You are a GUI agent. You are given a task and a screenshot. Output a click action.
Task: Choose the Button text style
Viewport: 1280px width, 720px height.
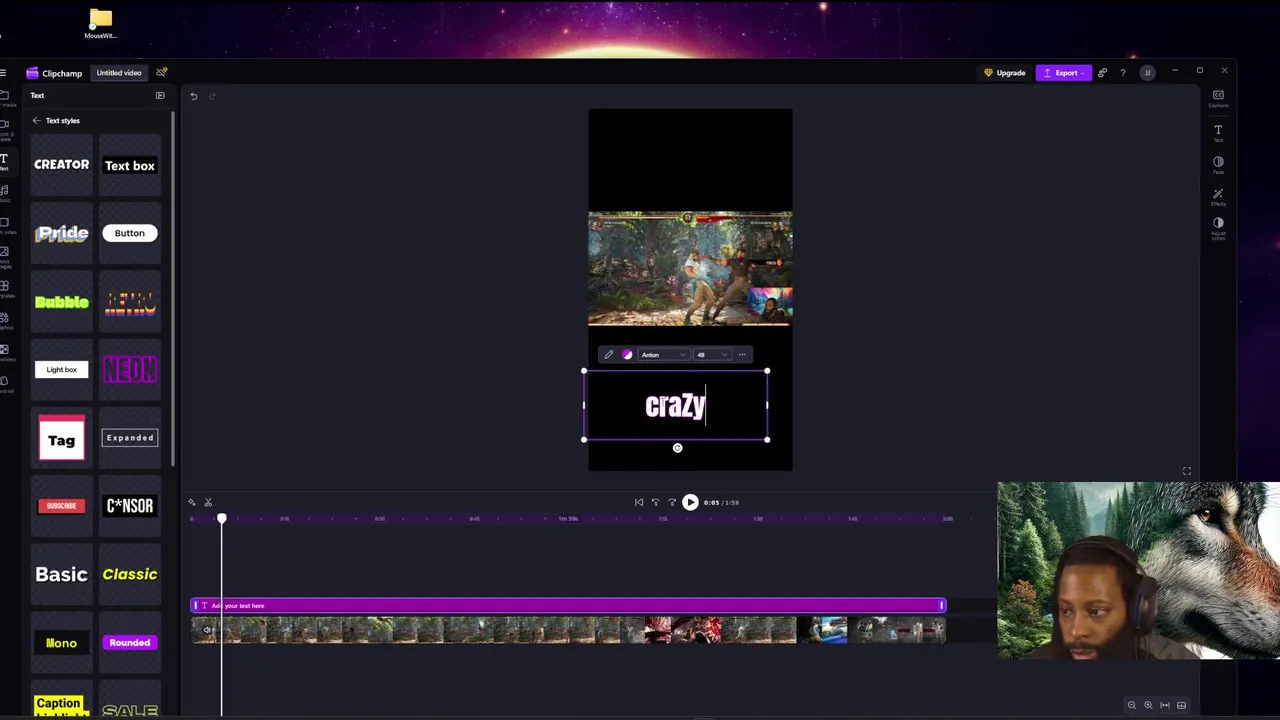130,233
